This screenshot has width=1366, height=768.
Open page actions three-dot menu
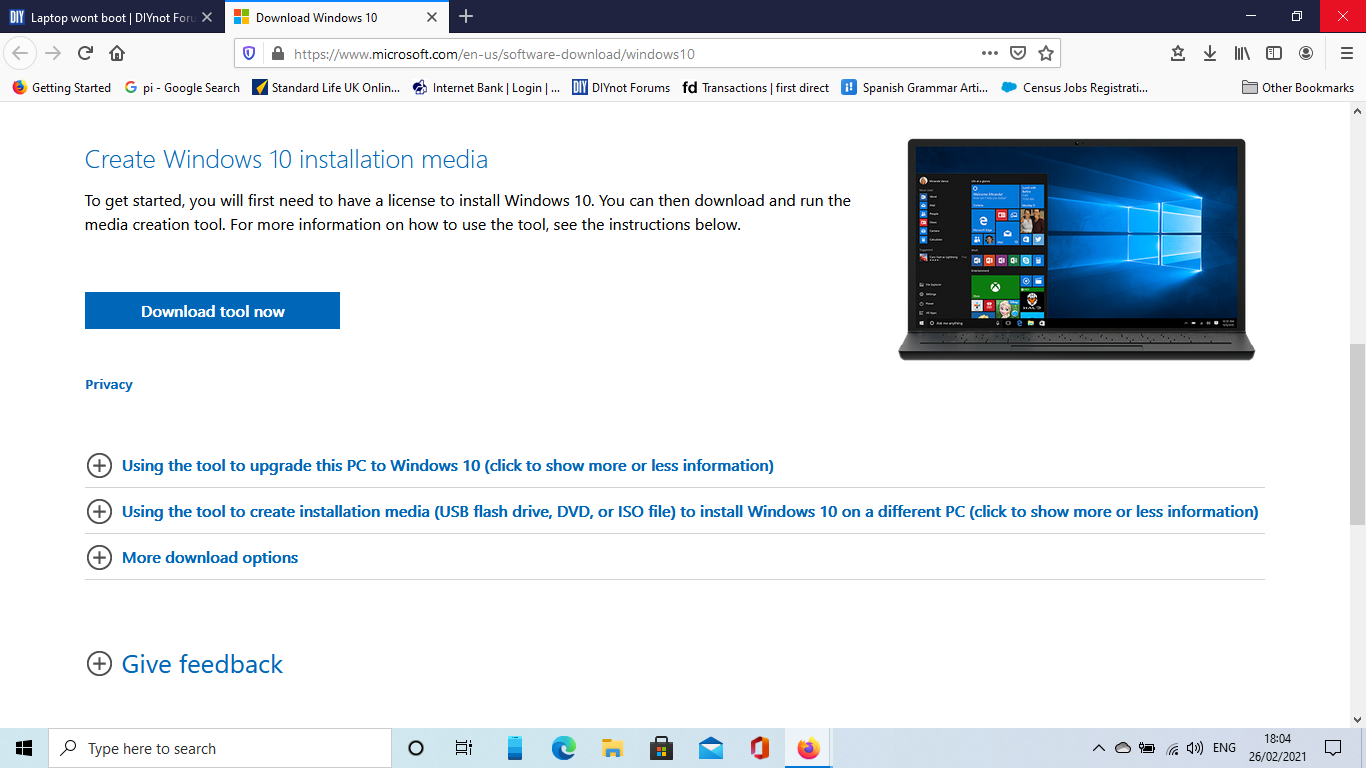click(989, 53)
